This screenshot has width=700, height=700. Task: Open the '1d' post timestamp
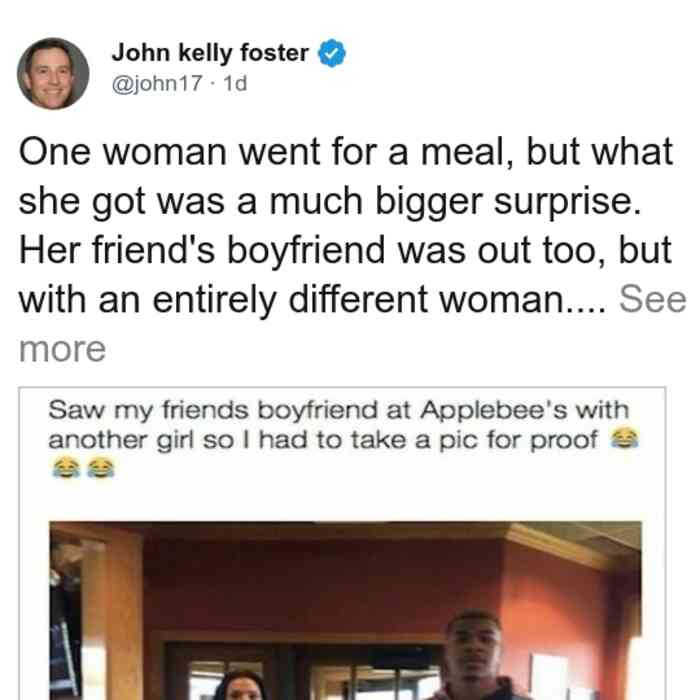[235, 83]
